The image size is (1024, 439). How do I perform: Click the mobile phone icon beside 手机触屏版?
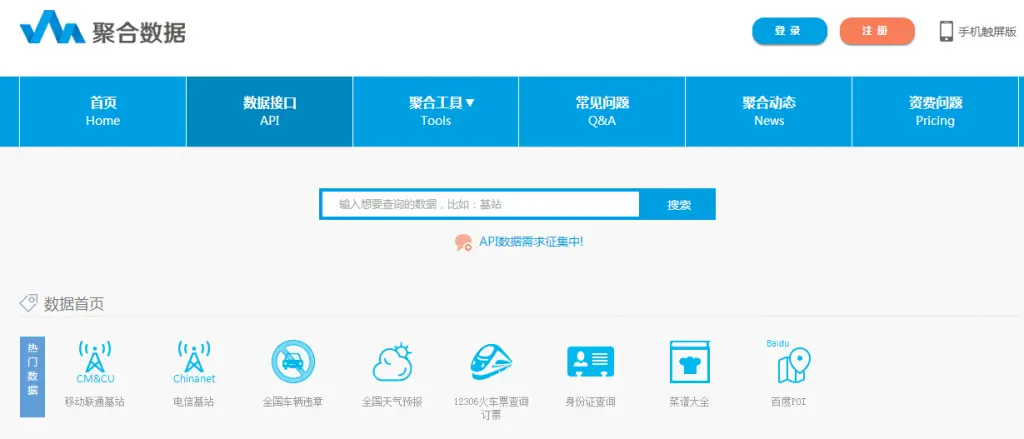point(946,31)
